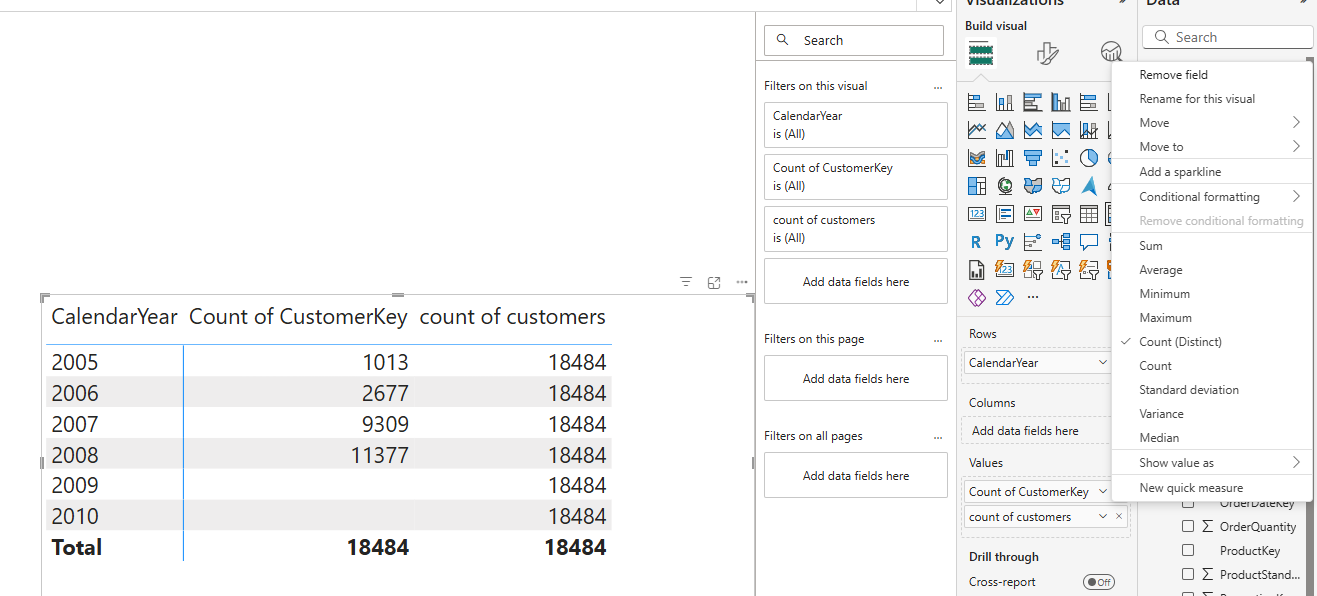Viewport: 1317px width, 596px height.
Task: Open Filters on this page ellipsis menu
Action: (938, 340)
